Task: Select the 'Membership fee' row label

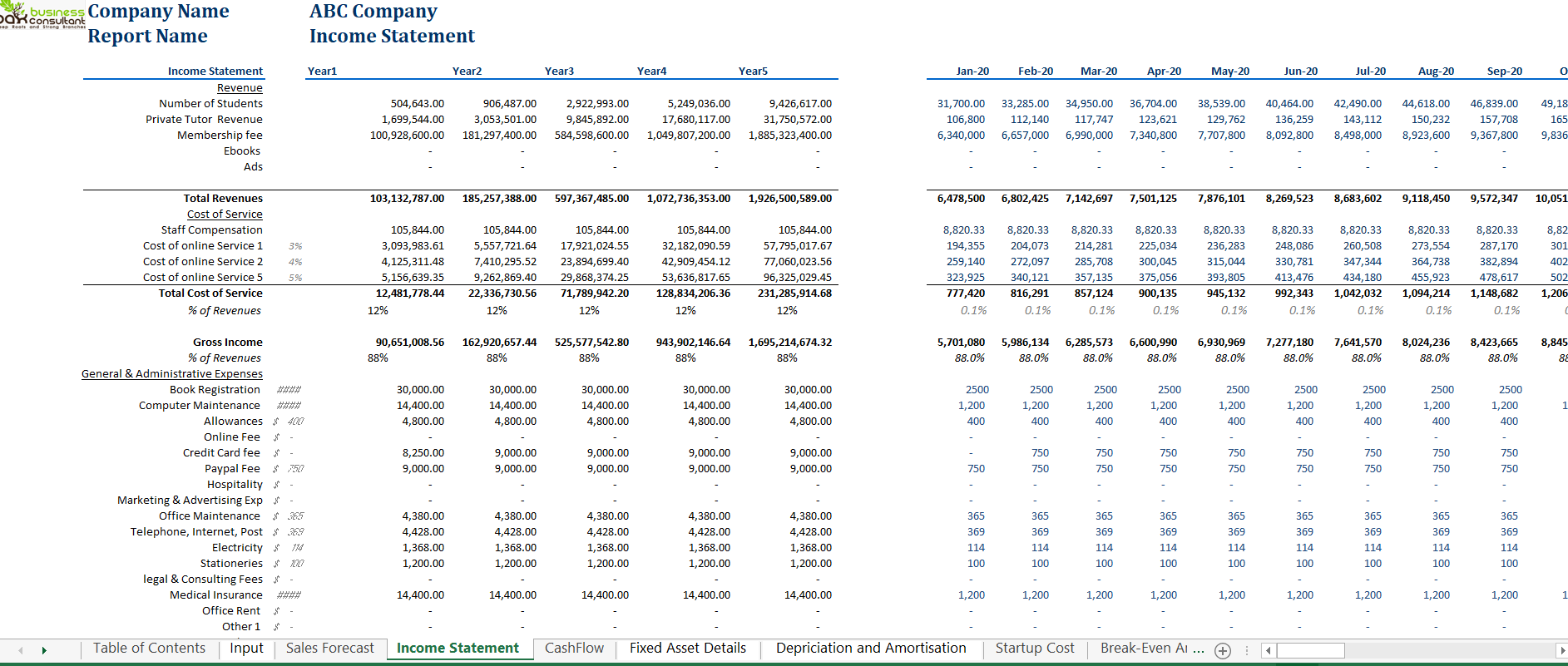Action: [220, 136]
